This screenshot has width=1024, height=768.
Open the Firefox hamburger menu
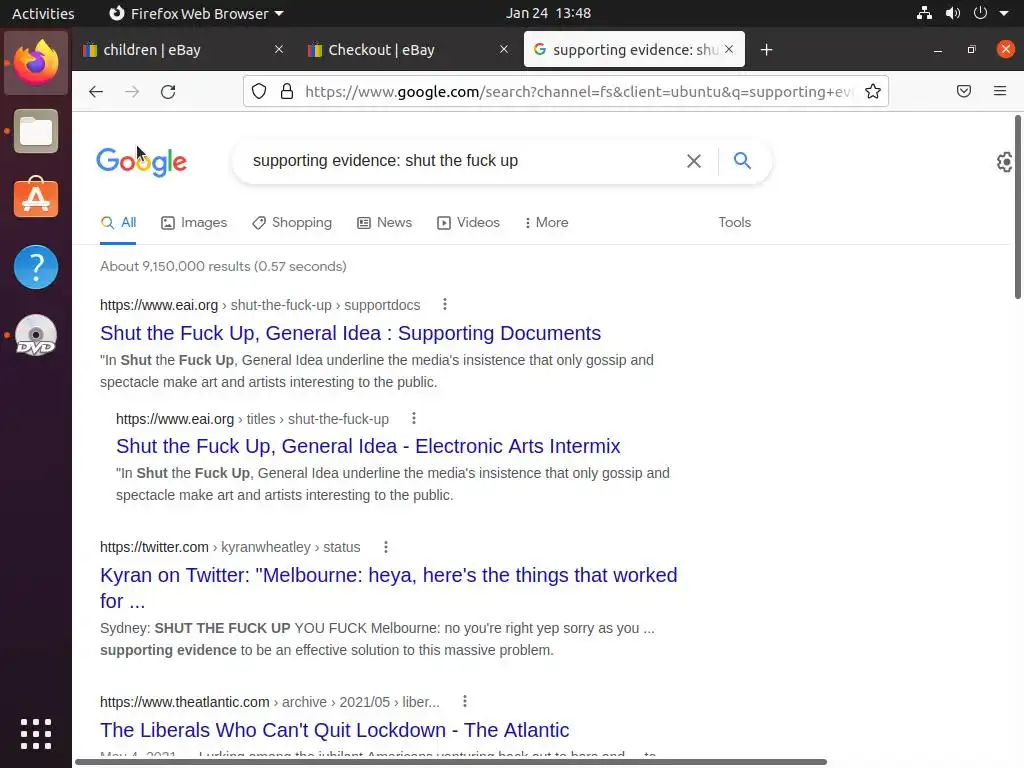pos(1000,91)
